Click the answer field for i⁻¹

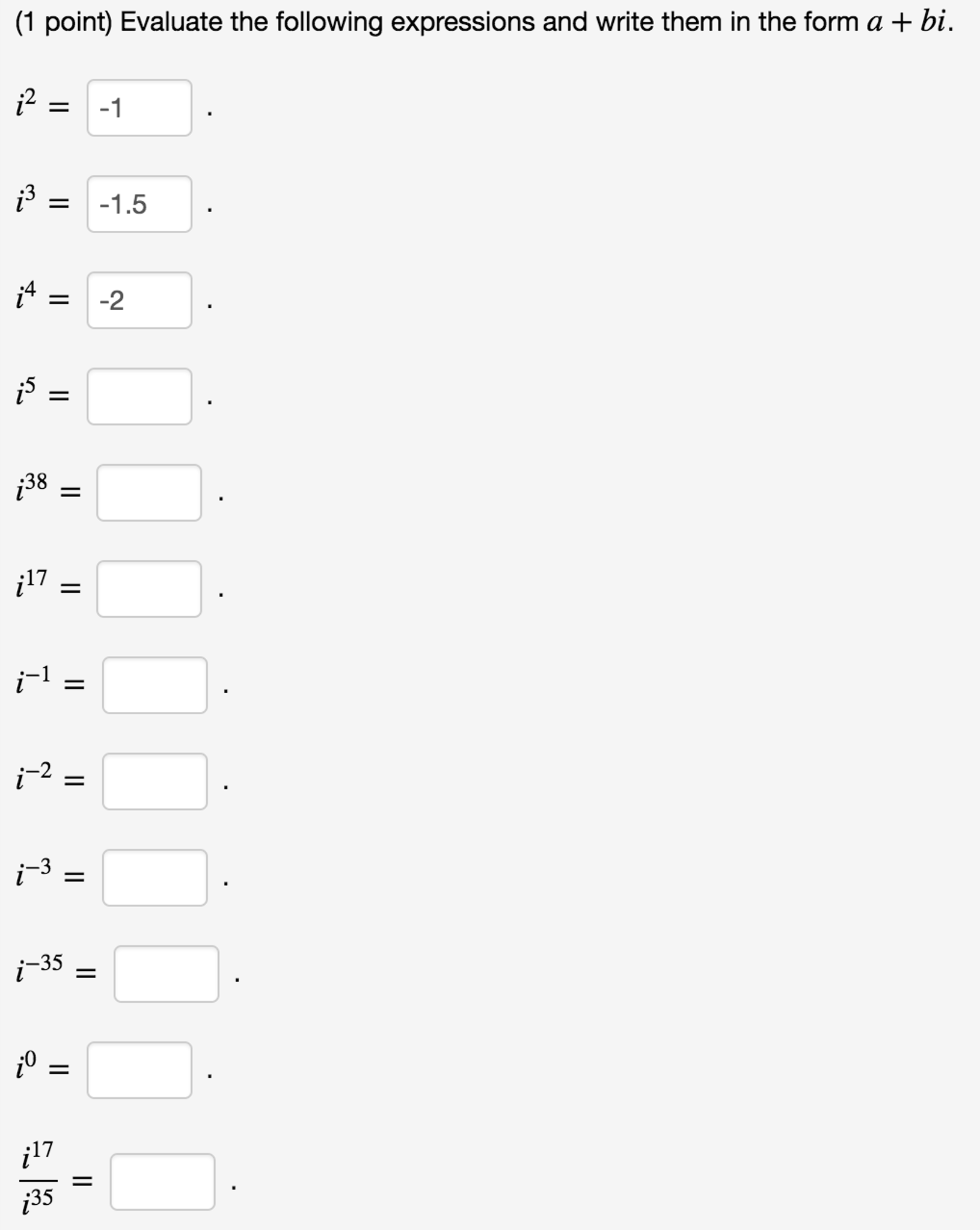point(155,685)
